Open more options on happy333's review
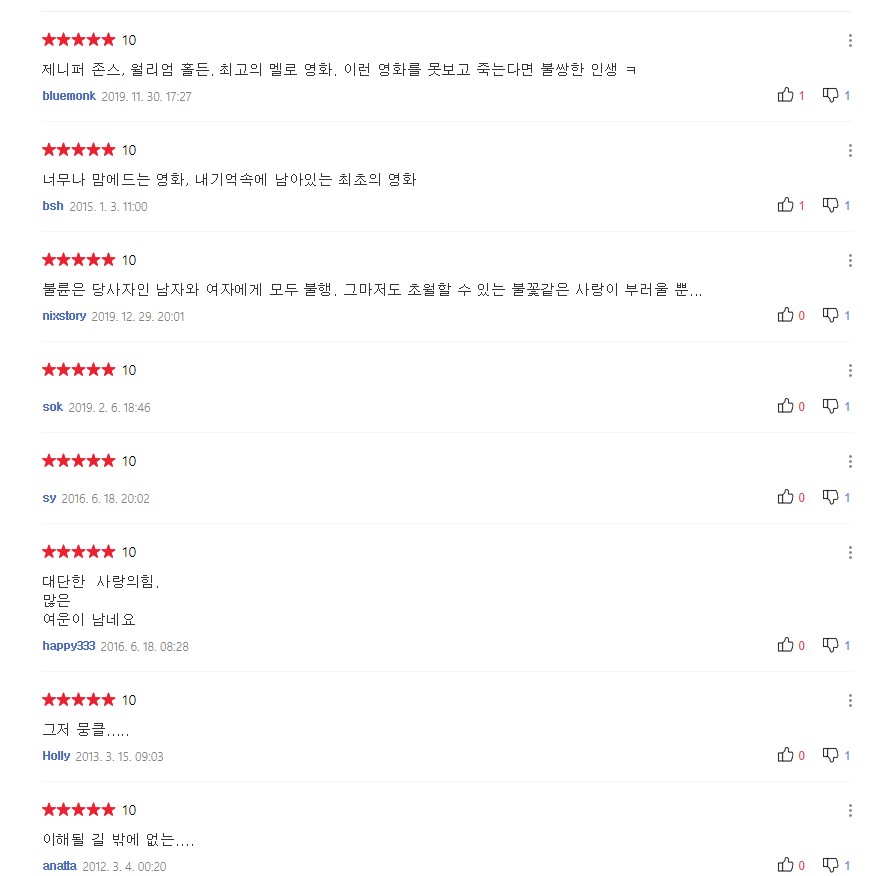The image size is (879, 876). (850, 553)
